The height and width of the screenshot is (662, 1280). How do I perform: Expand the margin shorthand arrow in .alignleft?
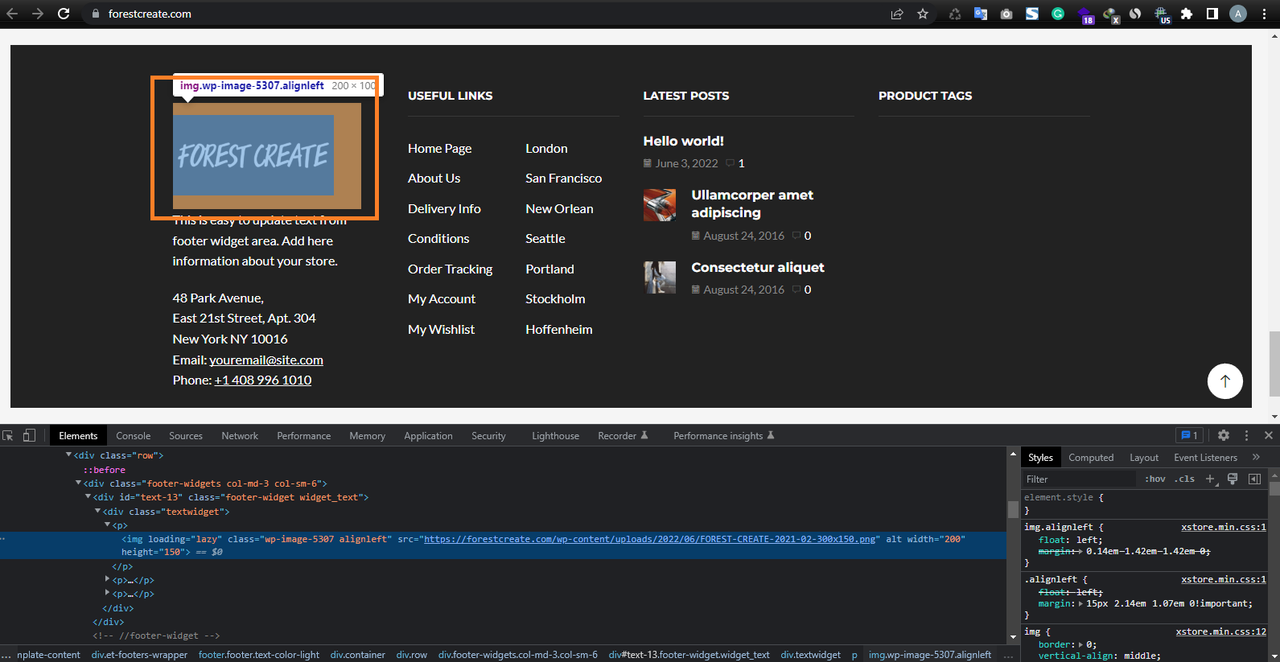(x=1082, y=604)
